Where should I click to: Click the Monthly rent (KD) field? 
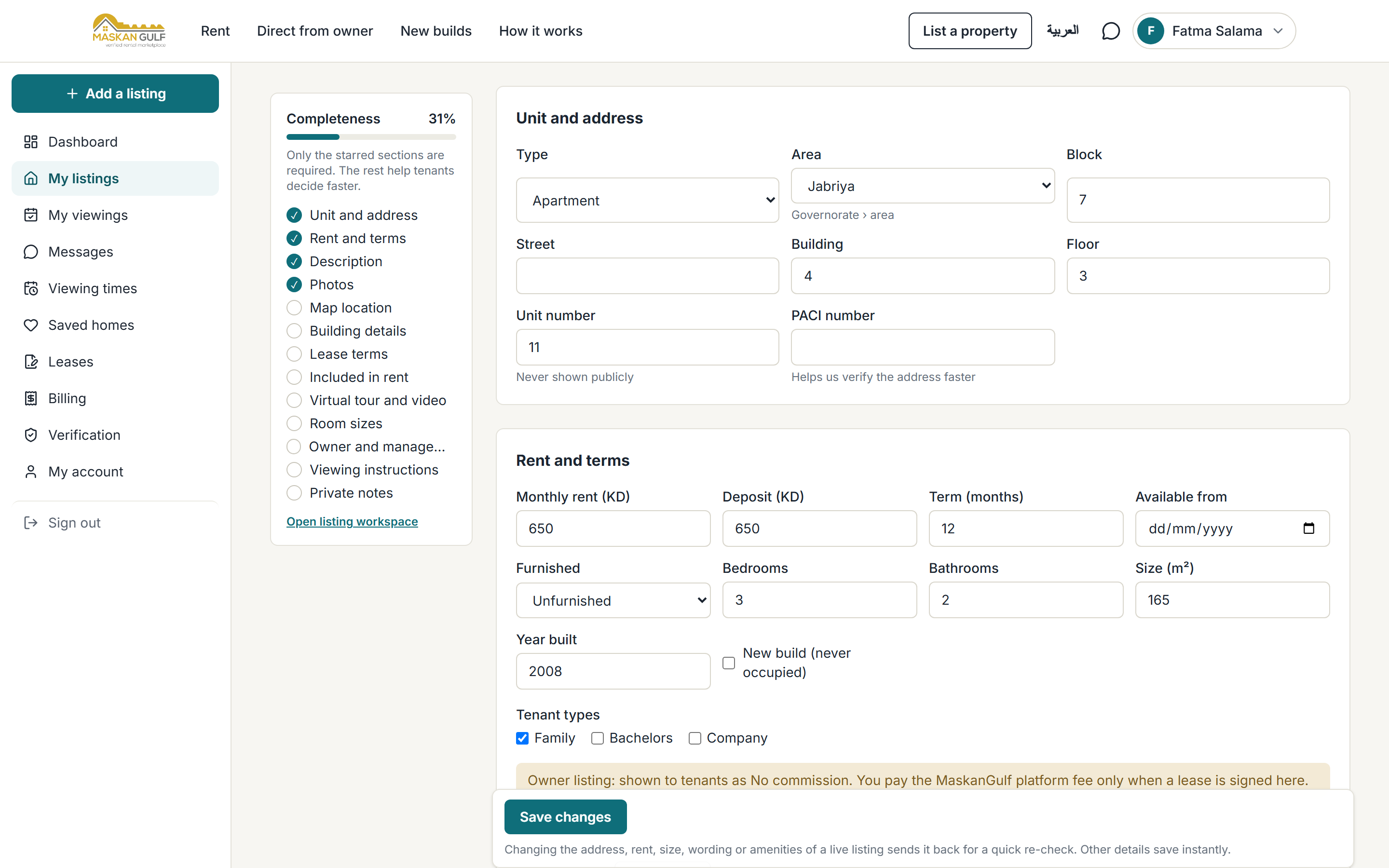pos(613,529)
